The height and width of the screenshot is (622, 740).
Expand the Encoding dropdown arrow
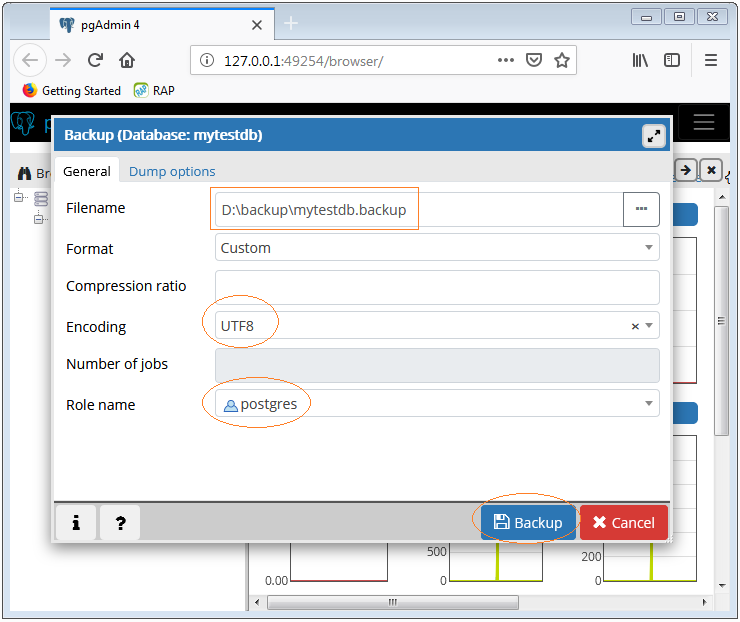tap(649, 326)
